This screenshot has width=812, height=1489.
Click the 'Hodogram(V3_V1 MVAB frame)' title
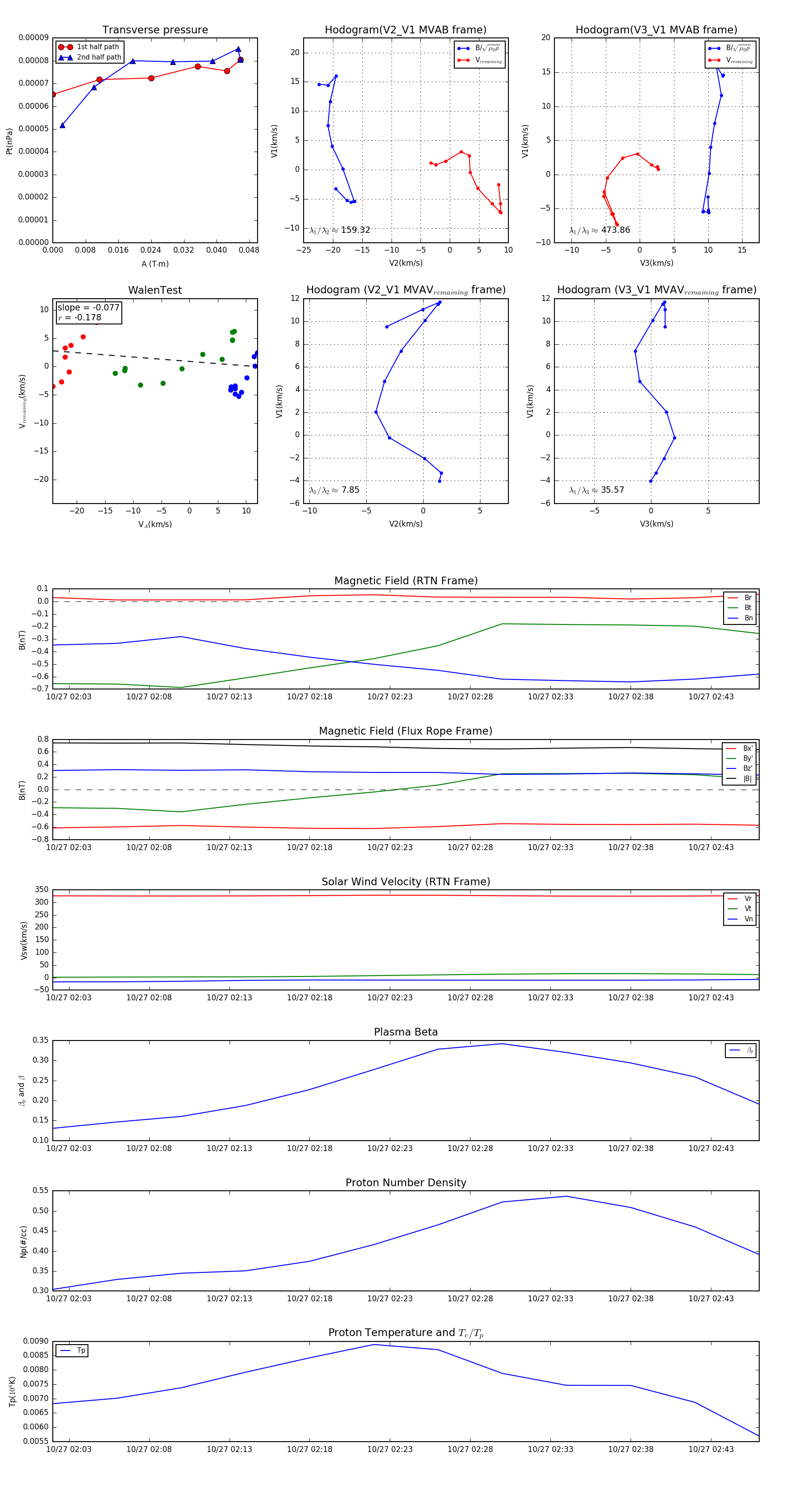point(656,30)
